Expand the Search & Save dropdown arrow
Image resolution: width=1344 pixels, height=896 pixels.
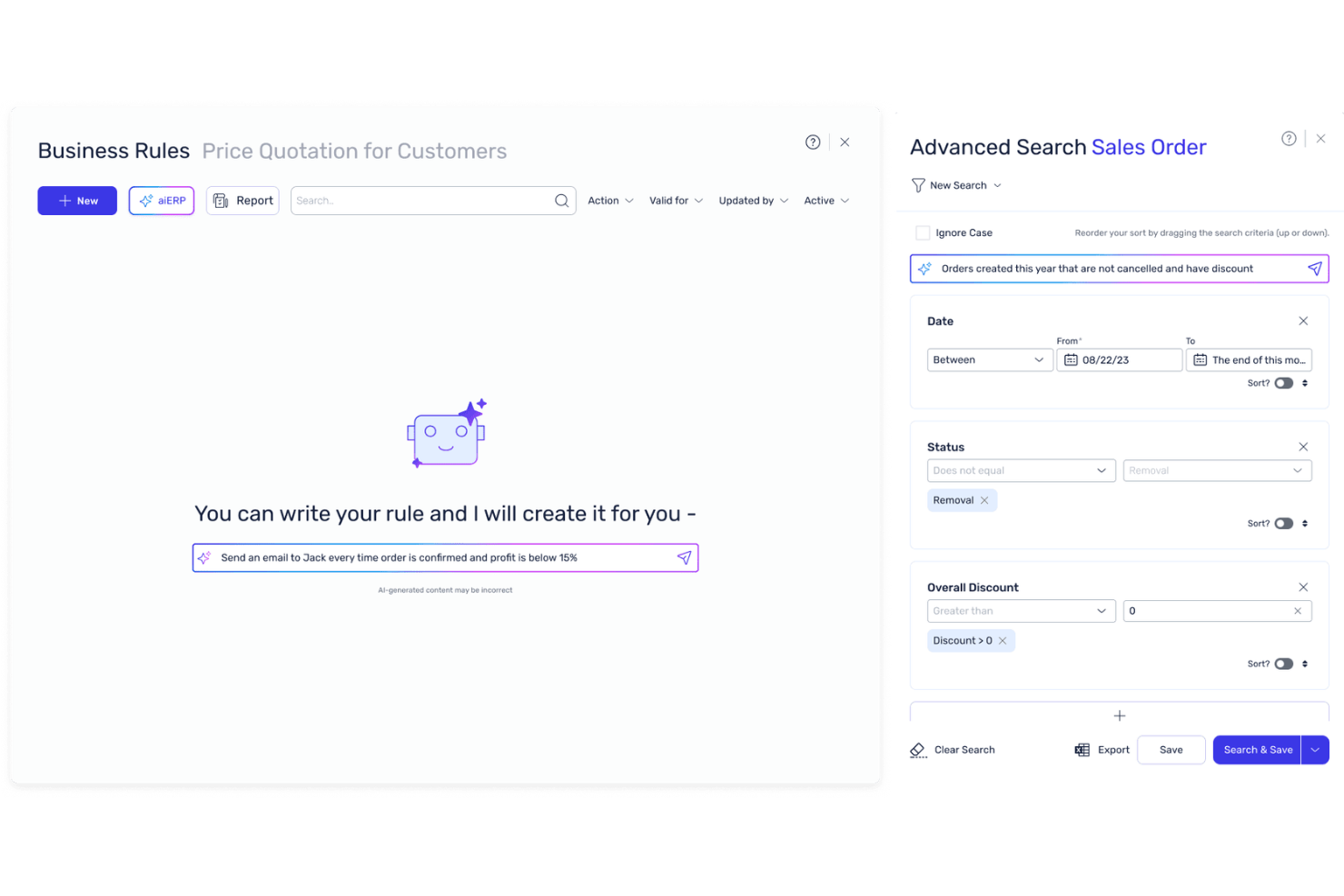click(x=1314, y=749)
